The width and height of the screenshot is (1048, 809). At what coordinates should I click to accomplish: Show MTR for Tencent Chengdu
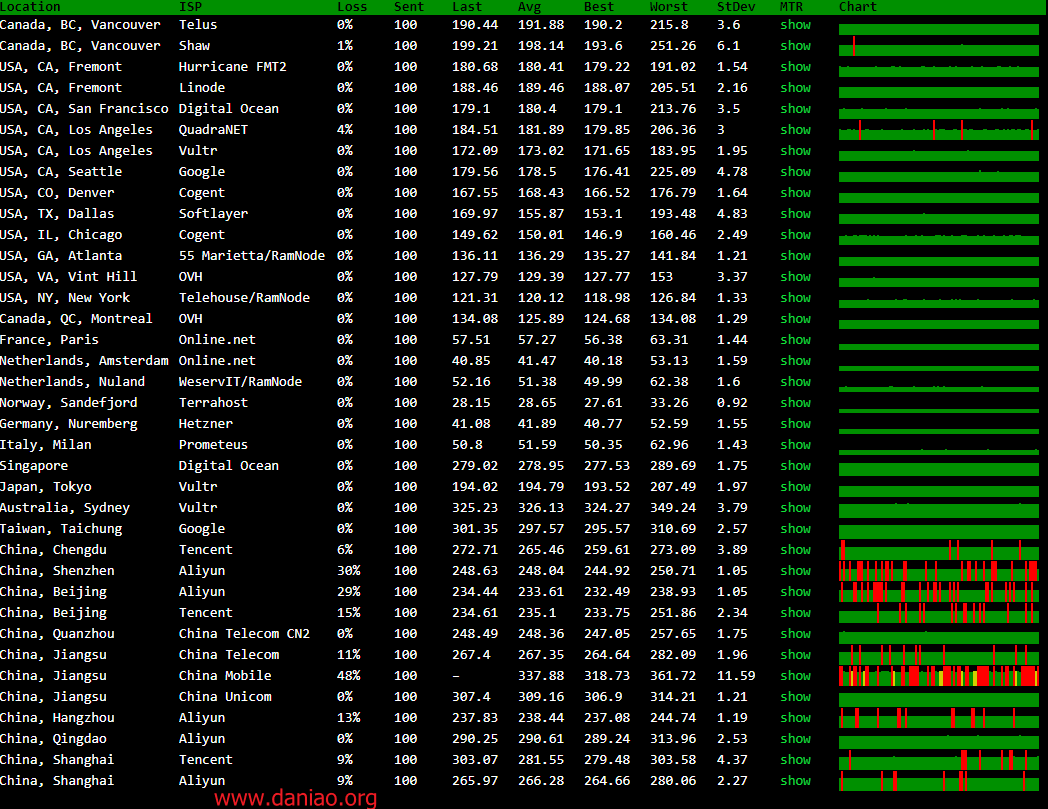click(795, 550)
